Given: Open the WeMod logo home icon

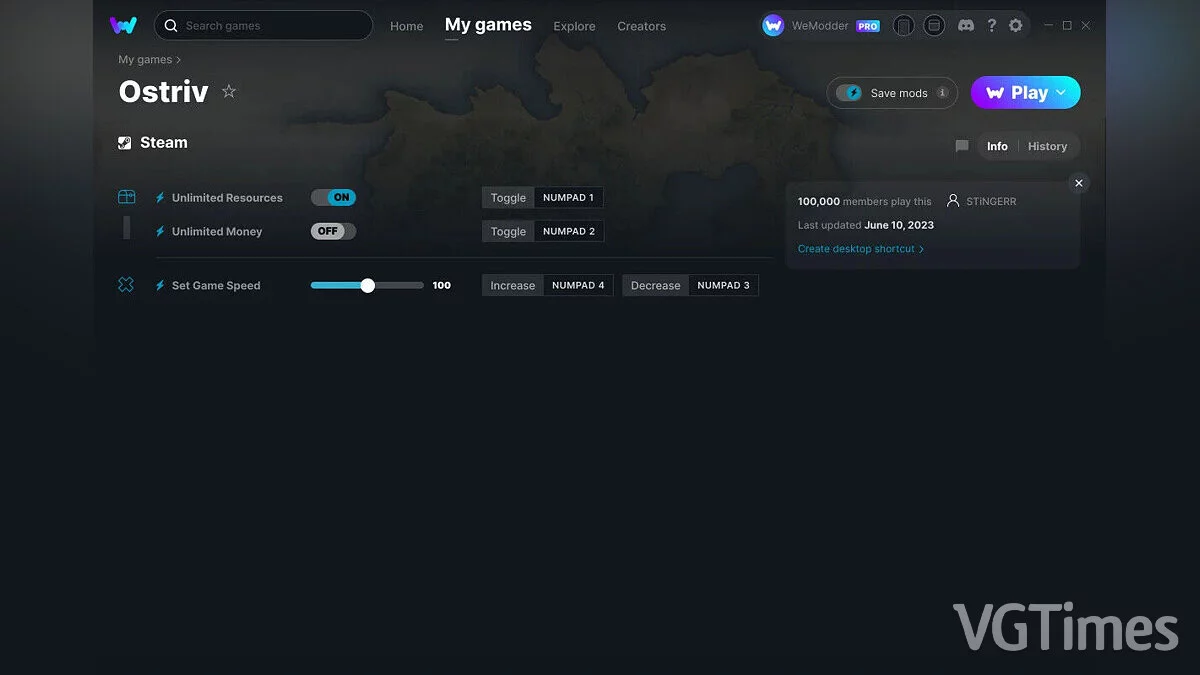Looking at the screenshot, I should [123, 25].
